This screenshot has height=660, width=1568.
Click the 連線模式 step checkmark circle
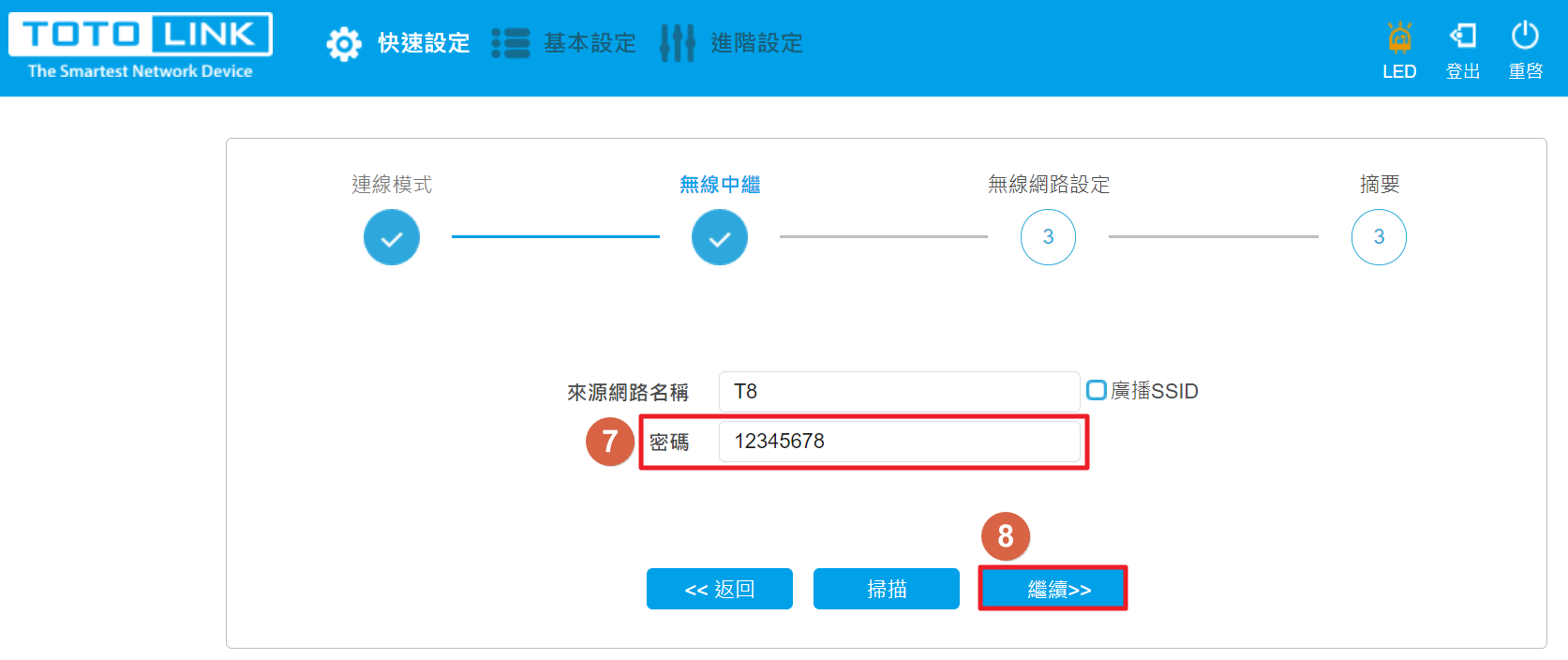coord(392,237)
